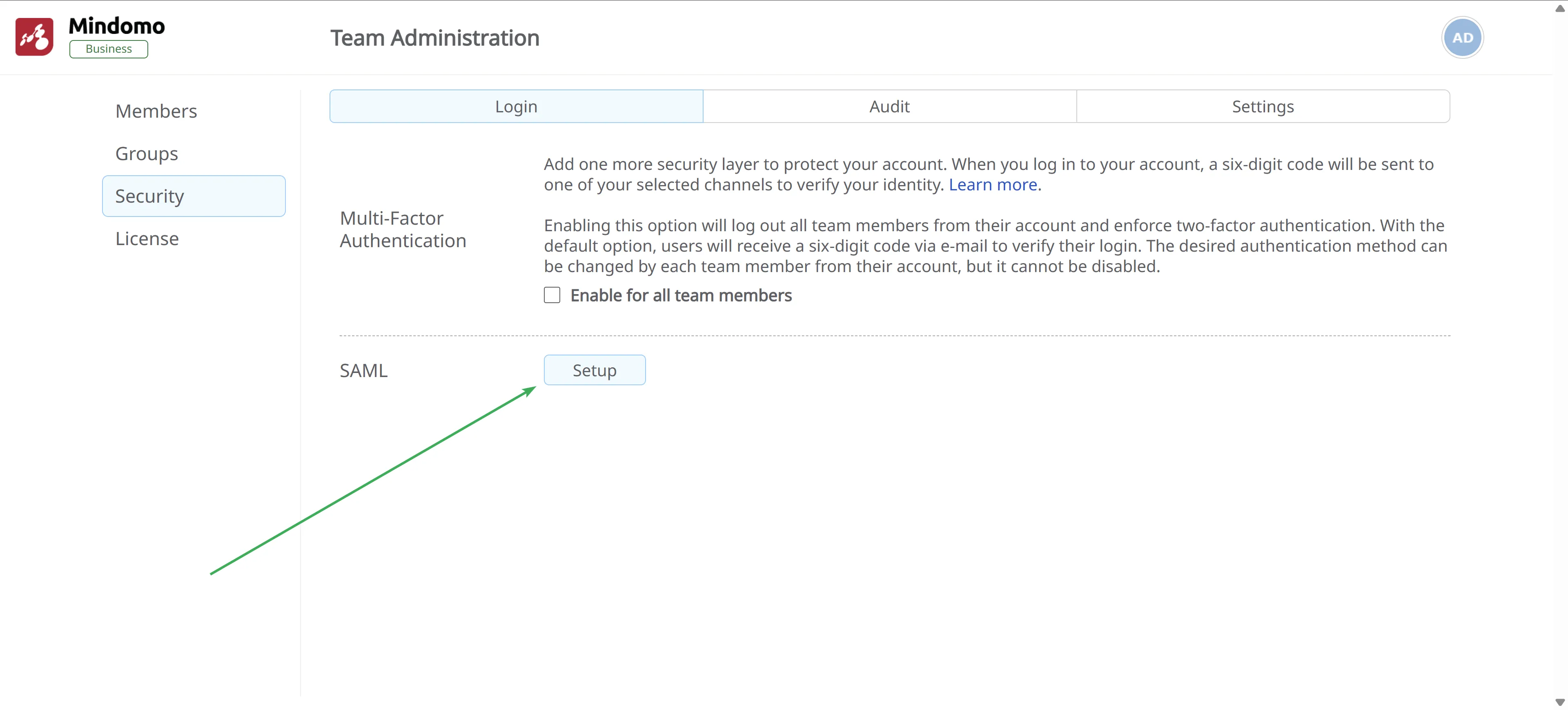Click the Mindomo red logo icon
The image size is (1568, 710).
click(x=34, y=37)
